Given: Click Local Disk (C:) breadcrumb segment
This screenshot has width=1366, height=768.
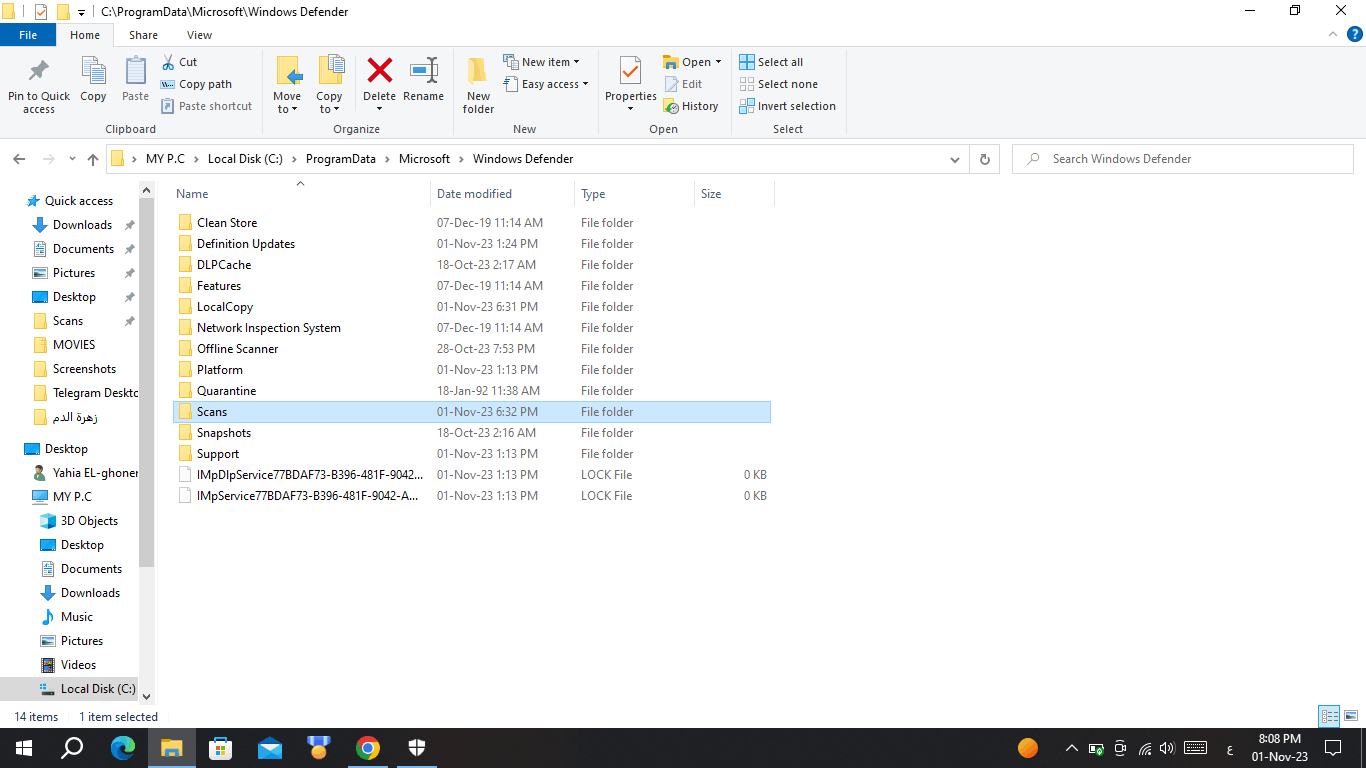Looking at the screenshot, I should point(245,159).
